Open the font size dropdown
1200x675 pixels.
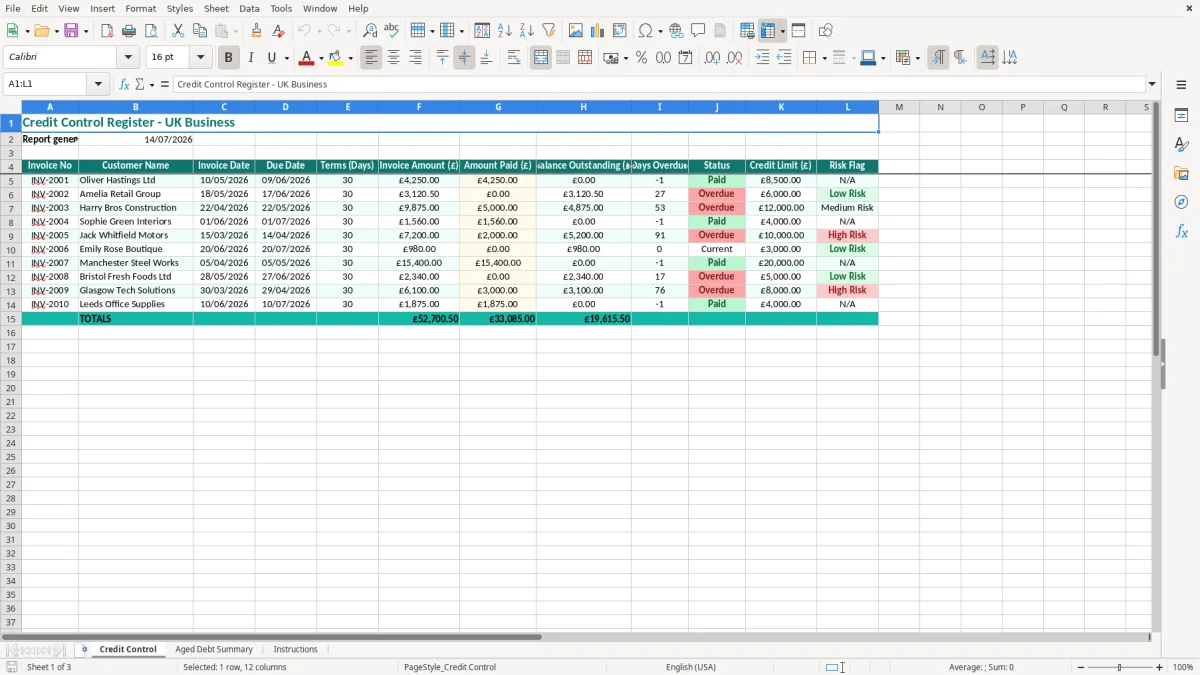click(200, 58)
